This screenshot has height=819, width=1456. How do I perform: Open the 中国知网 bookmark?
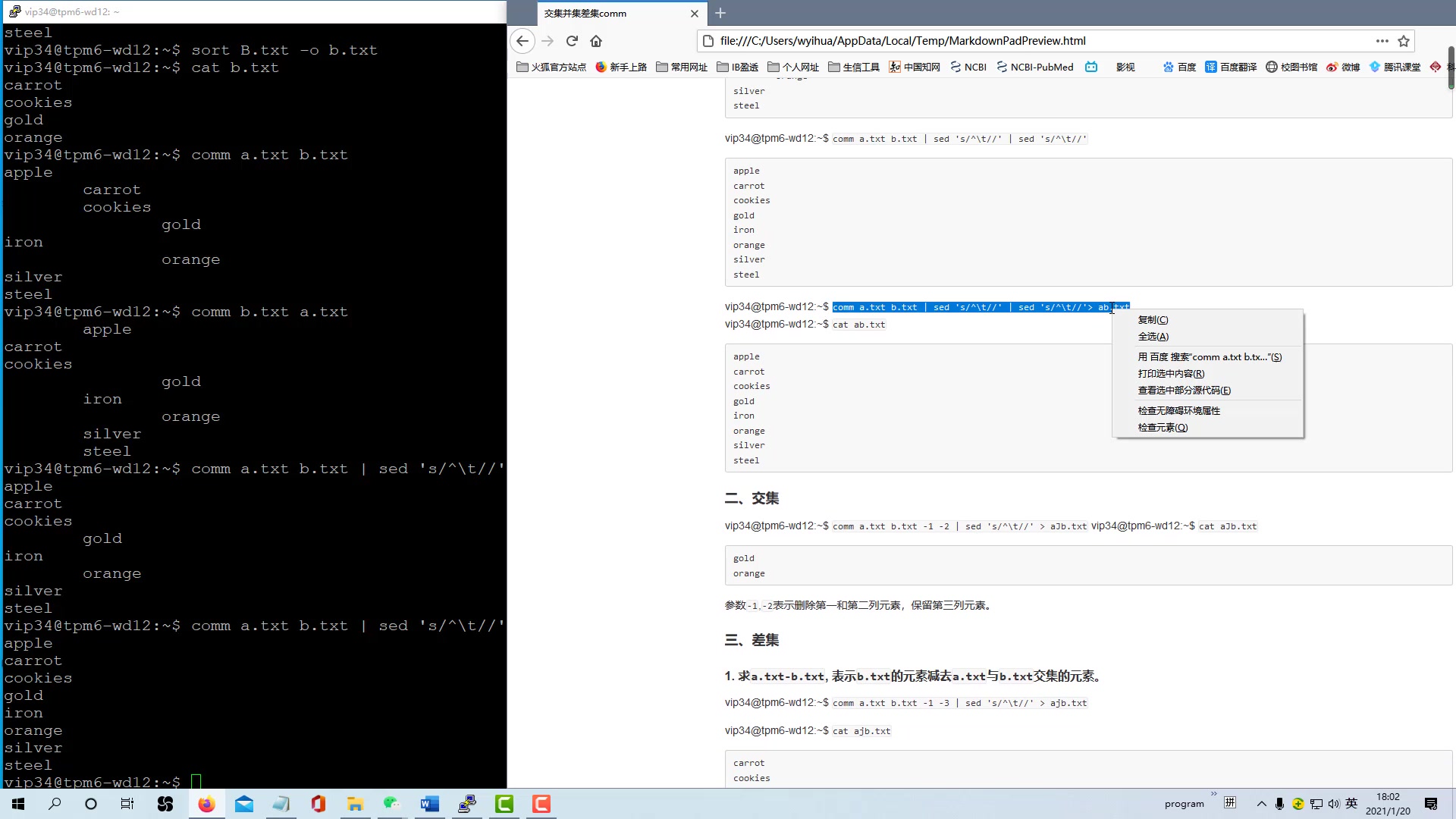coord(915,67)
